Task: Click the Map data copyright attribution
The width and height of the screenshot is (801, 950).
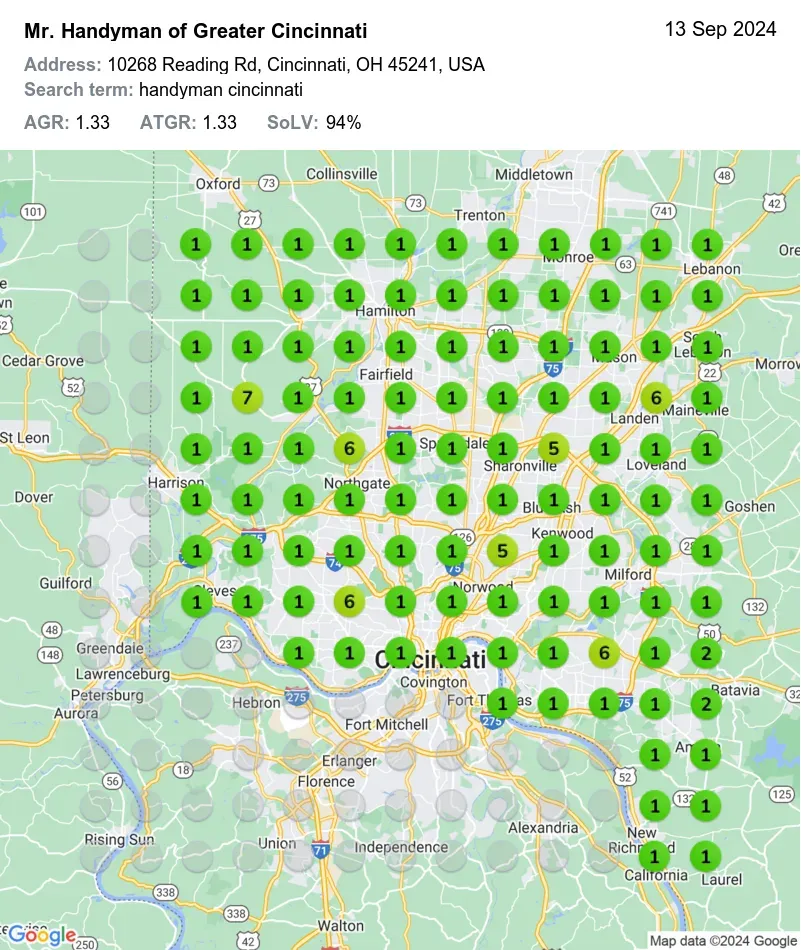Action: click(722, 940)
